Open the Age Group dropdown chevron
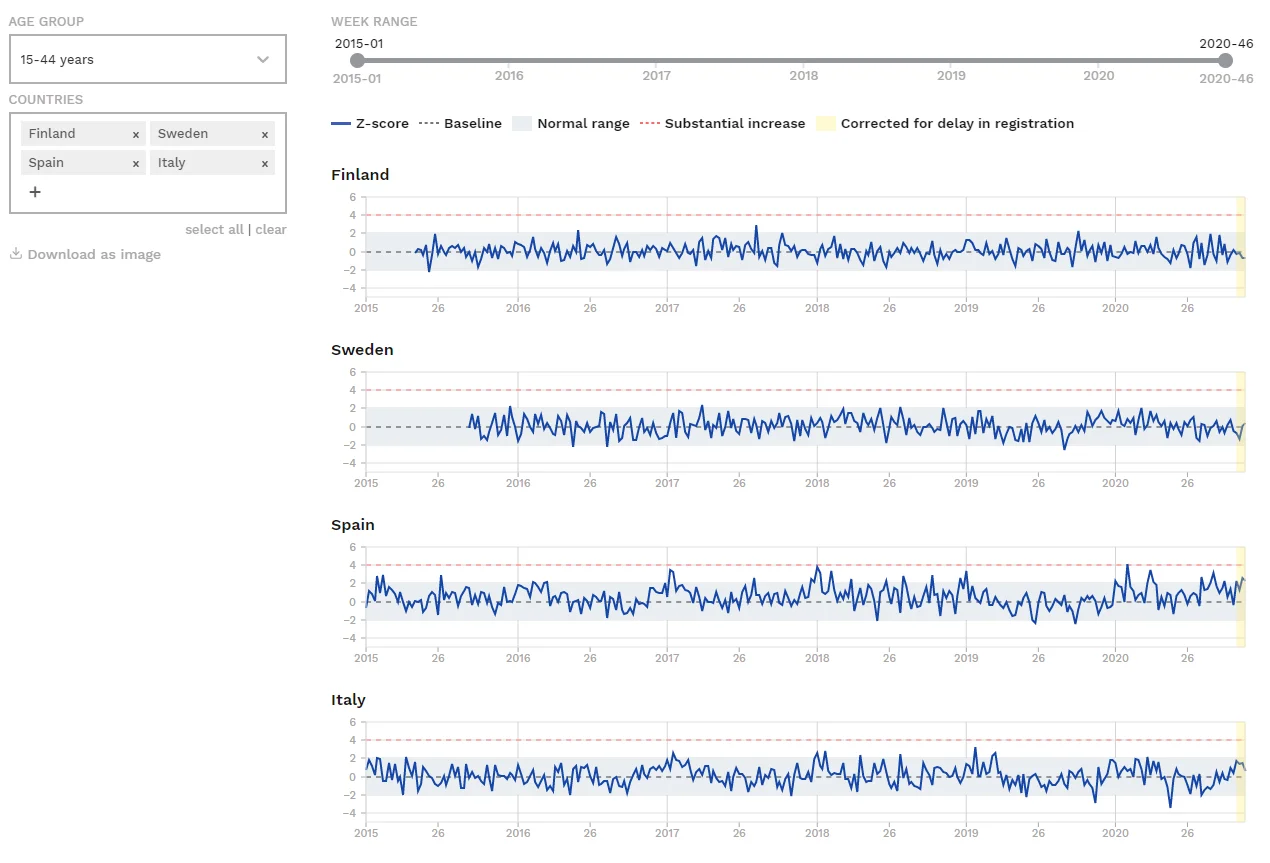 pos(263,60)
